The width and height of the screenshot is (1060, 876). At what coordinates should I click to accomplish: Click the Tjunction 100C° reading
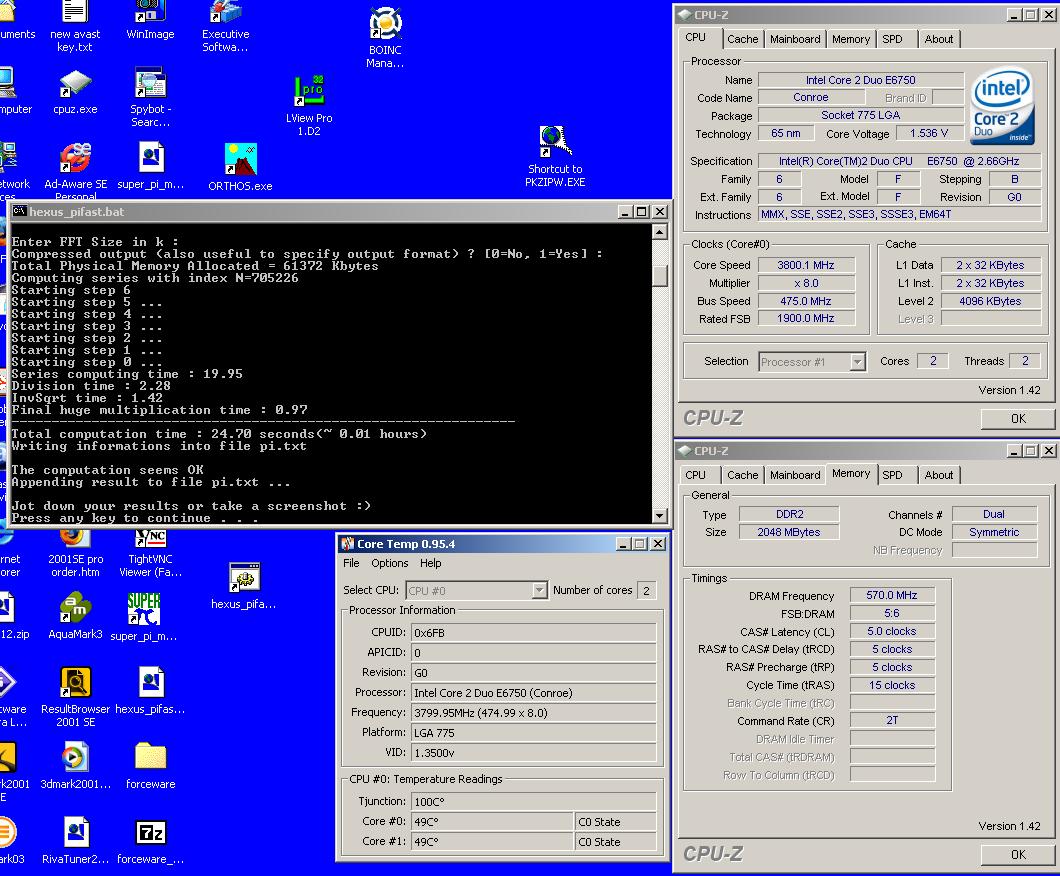[533, 802]
